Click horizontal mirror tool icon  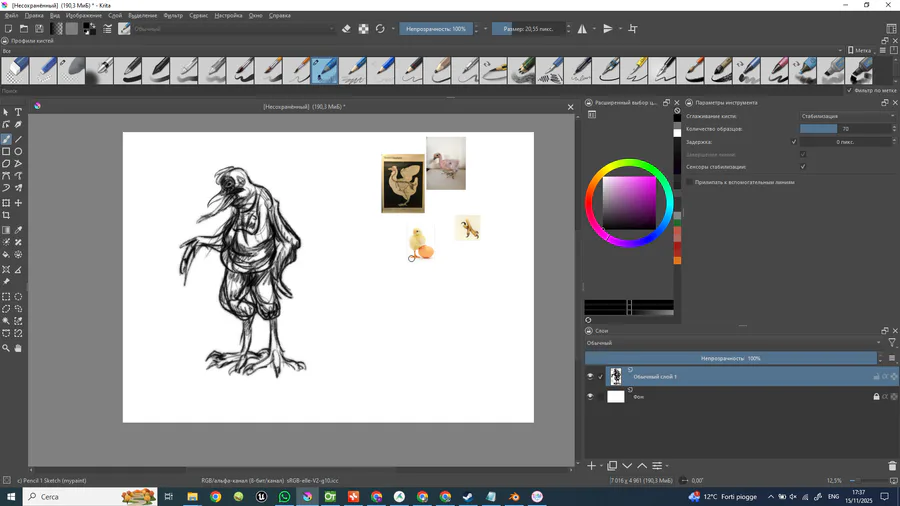pyautogui.click(x=582, y=29)
